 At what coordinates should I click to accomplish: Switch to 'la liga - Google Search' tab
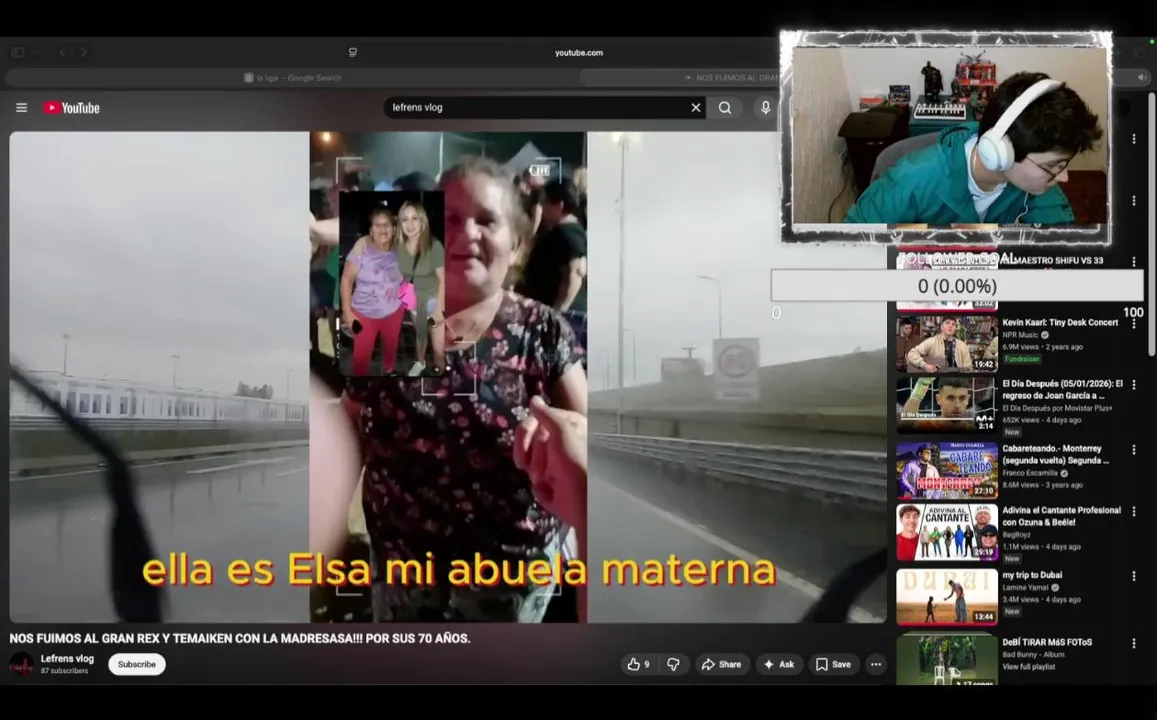(x=293, y=77)
